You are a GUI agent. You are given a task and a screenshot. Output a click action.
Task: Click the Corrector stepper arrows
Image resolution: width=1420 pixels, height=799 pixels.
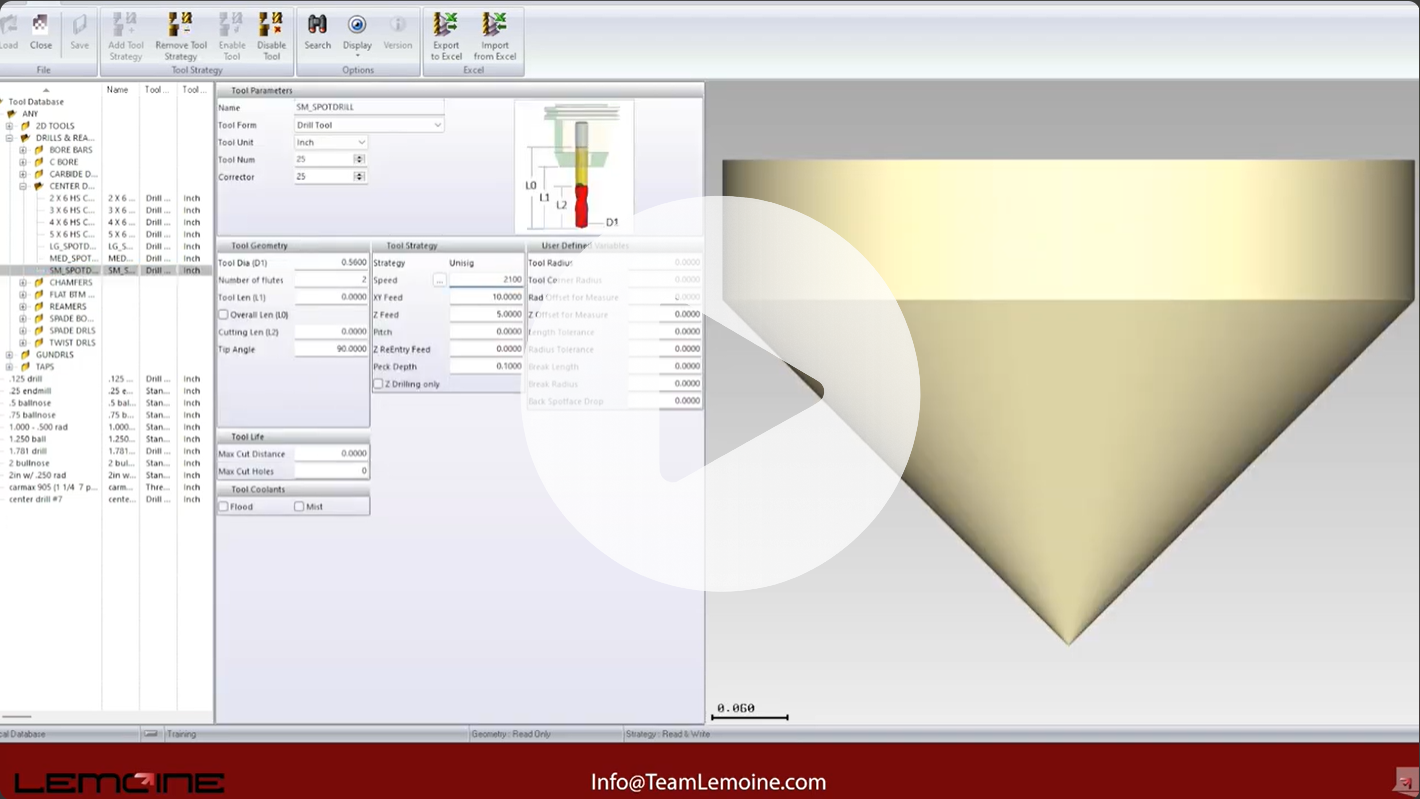pos(359,177)
